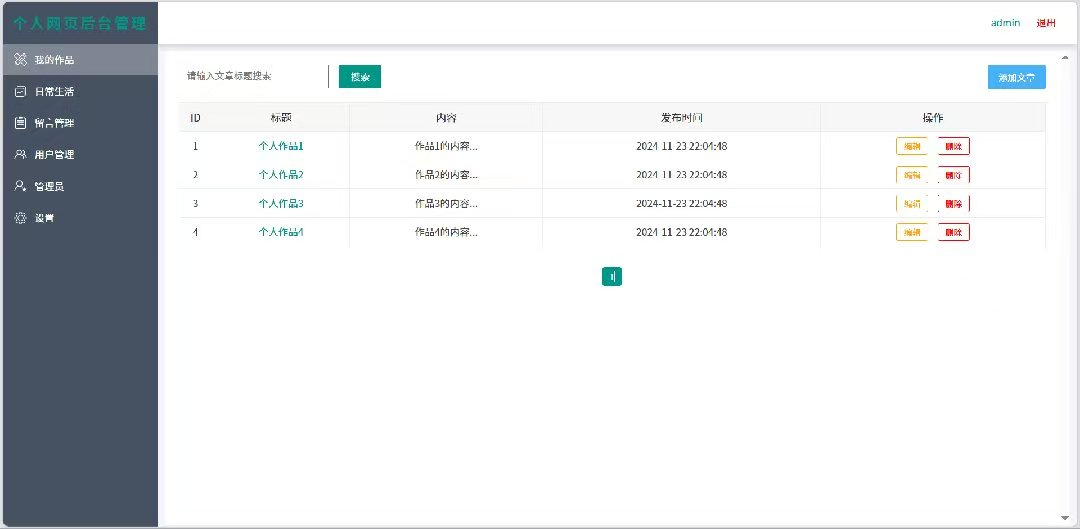Viewport: 1080px width, 529px height.
Task: Click the 用户管理 people icon
Action: click(20, 155)
